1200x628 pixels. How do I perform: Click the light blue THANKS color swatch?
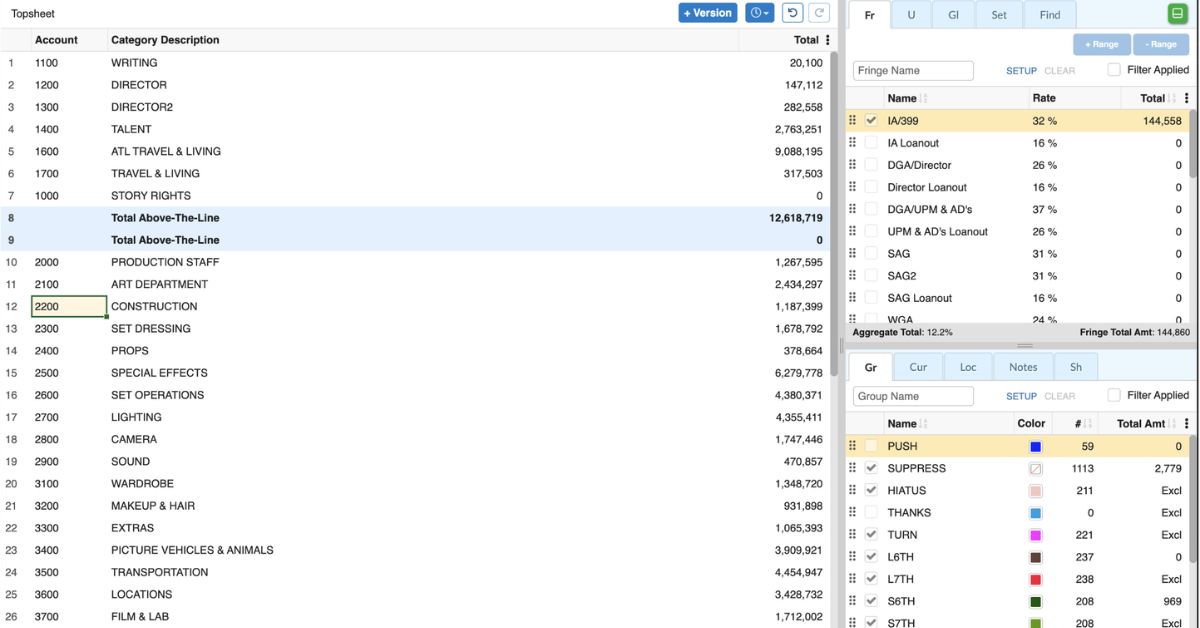click(1035, 513)
